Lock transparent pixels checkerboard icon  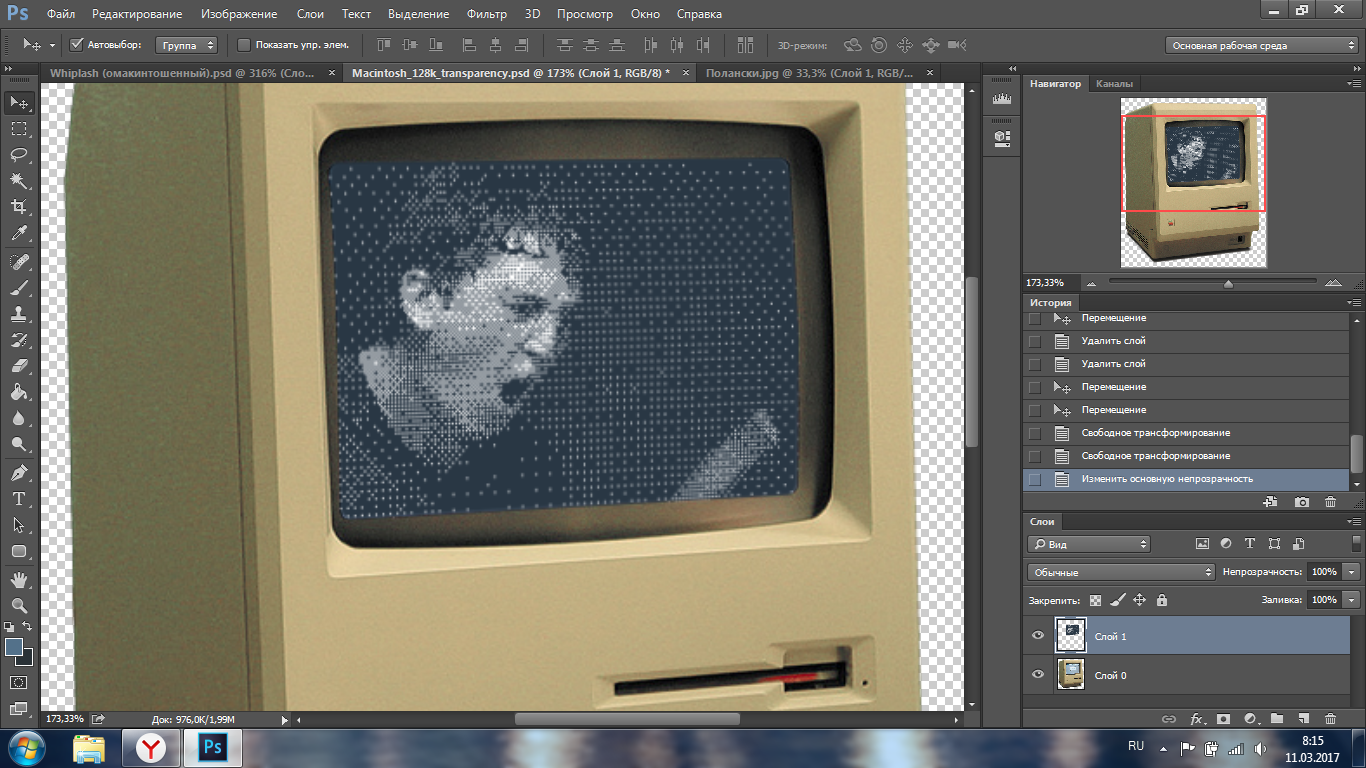click(x=1095, y=600)
